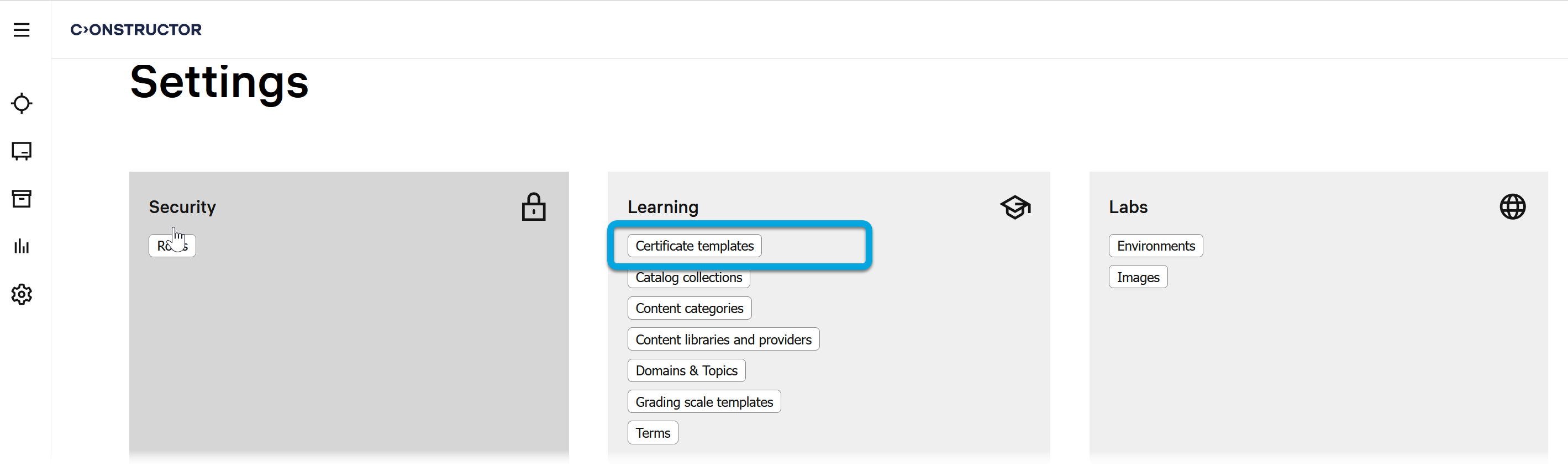Image resolution: width=1568 pixels, height=467 pixels.
Task: Open Content categories
Action: tap(689, 308)
